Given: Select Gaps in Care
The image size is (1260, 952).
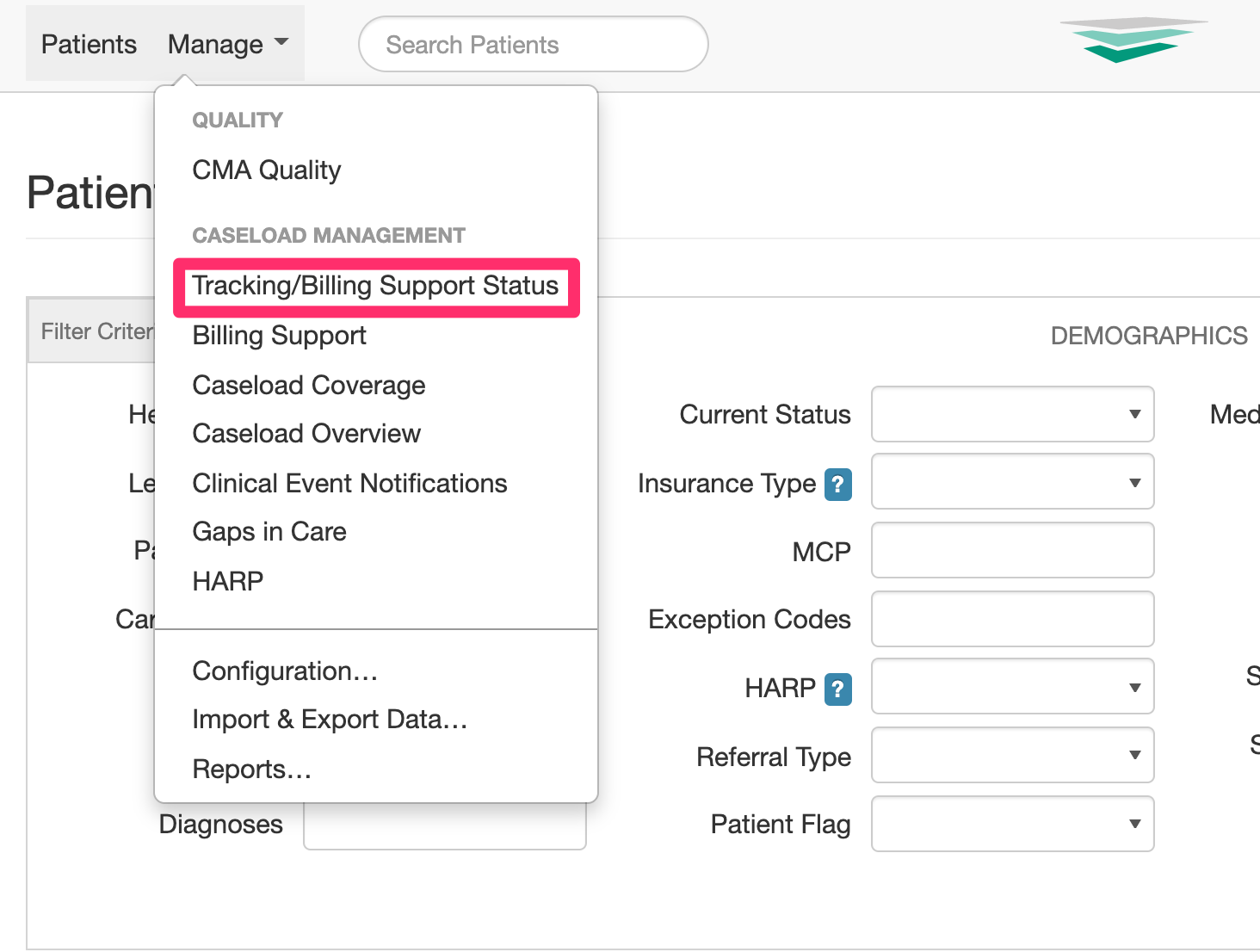Looking at the screenshot, I should pyautogui.click(x=269, y=531).
